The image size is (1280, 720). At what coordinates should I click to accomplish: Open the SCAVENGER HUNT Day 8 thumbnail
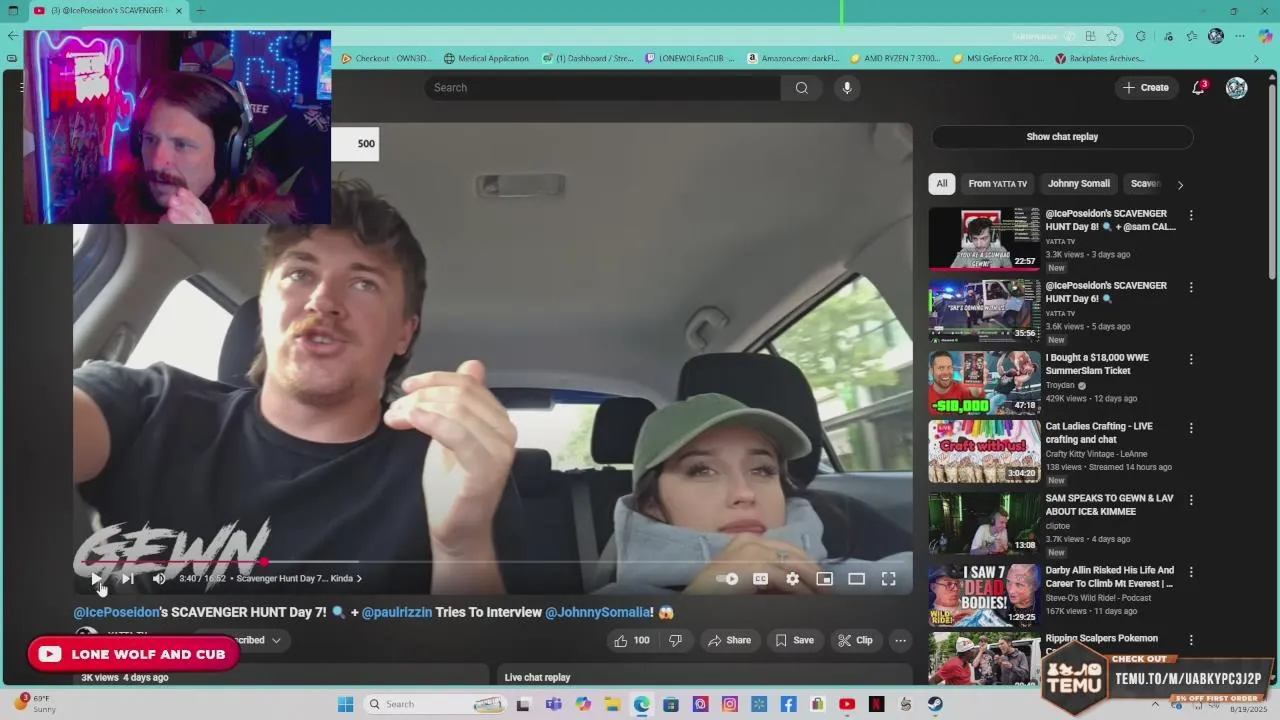[984, 238]
